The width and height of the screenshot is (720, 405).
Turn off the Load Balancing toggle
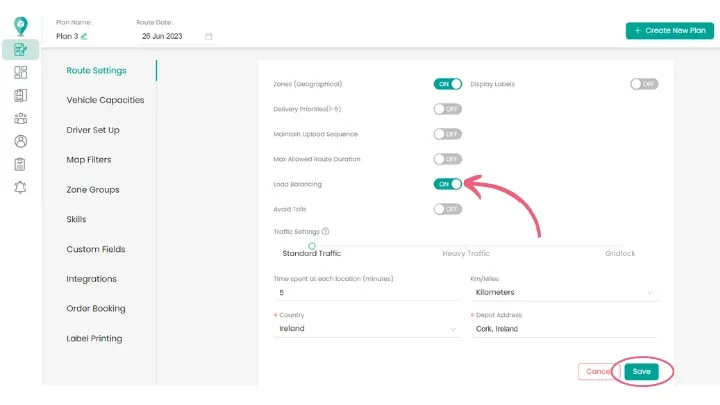pos(447,184)
